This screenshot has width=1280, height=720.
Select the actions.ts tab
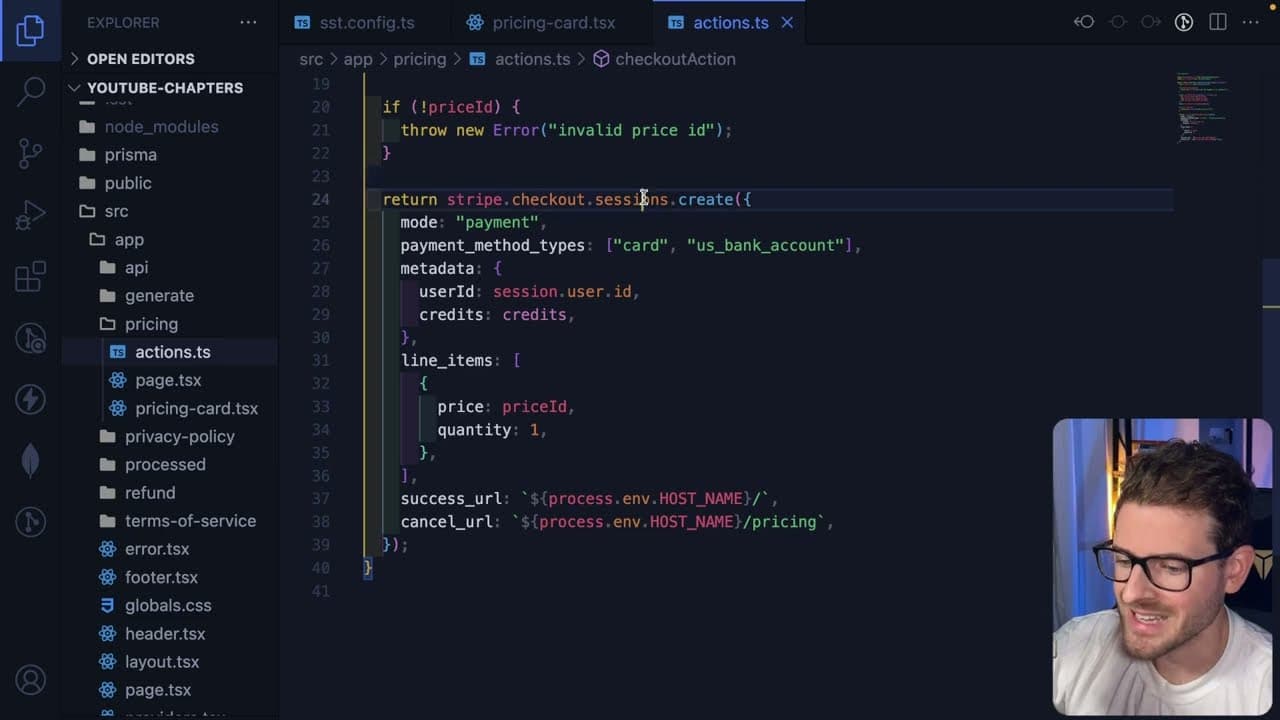(x=729, y=22)
